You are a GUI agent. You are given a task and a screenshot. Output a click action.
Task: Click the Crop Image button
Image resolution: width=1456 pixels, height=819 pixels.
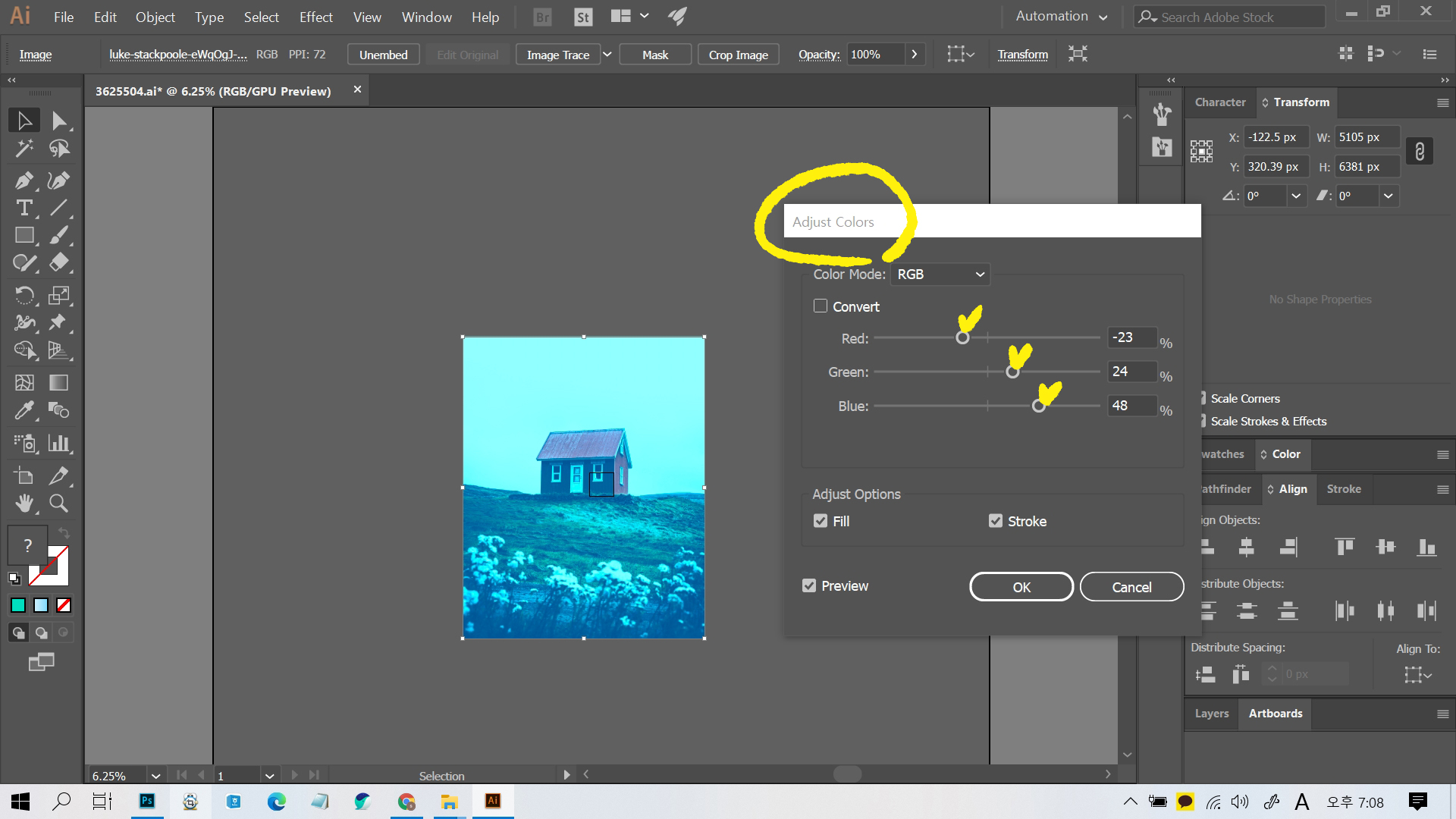click(738, 55)
